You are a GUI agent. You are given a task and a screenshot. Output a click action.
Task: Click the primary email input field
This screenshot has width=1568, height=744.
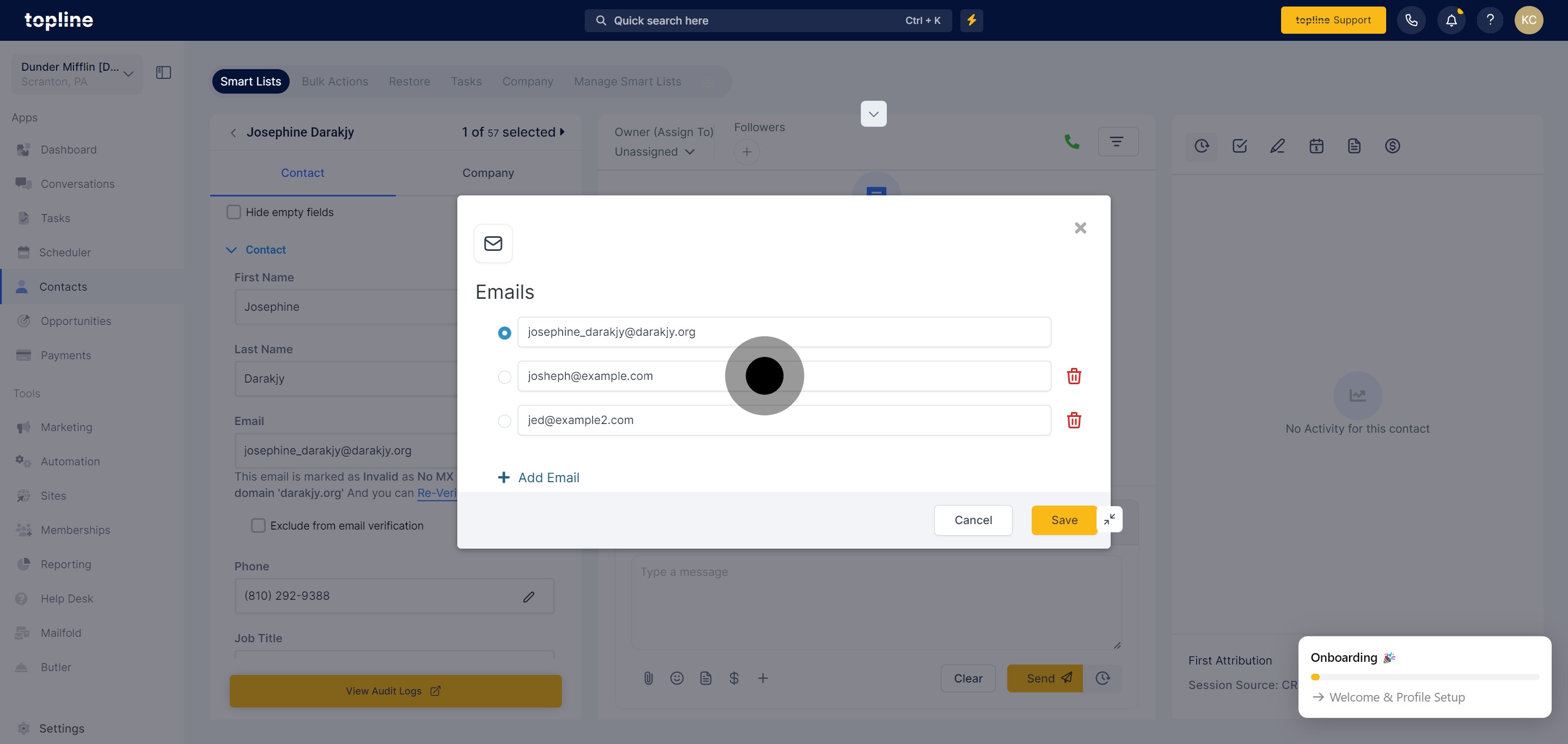click(x=783, y=332)
